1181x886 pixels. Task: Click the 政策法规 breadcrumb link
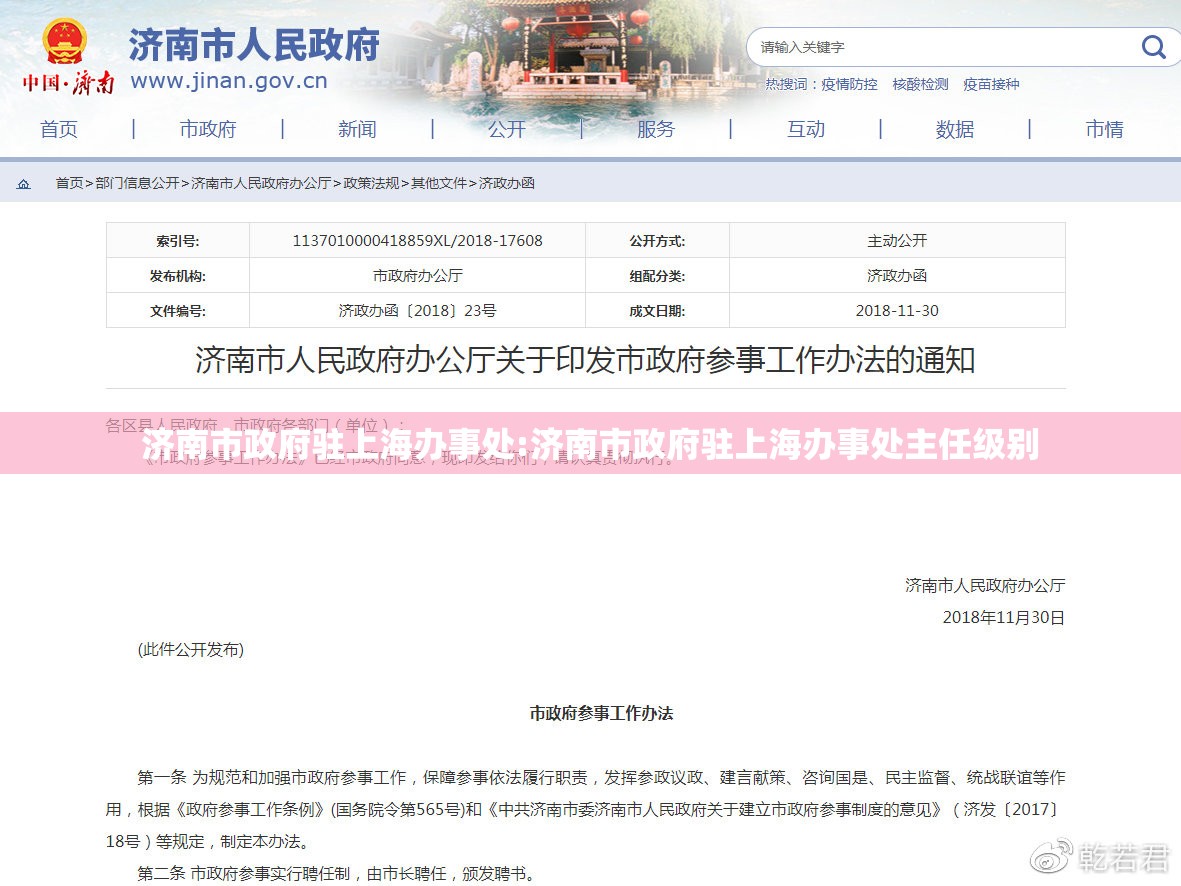click(371, 183)
